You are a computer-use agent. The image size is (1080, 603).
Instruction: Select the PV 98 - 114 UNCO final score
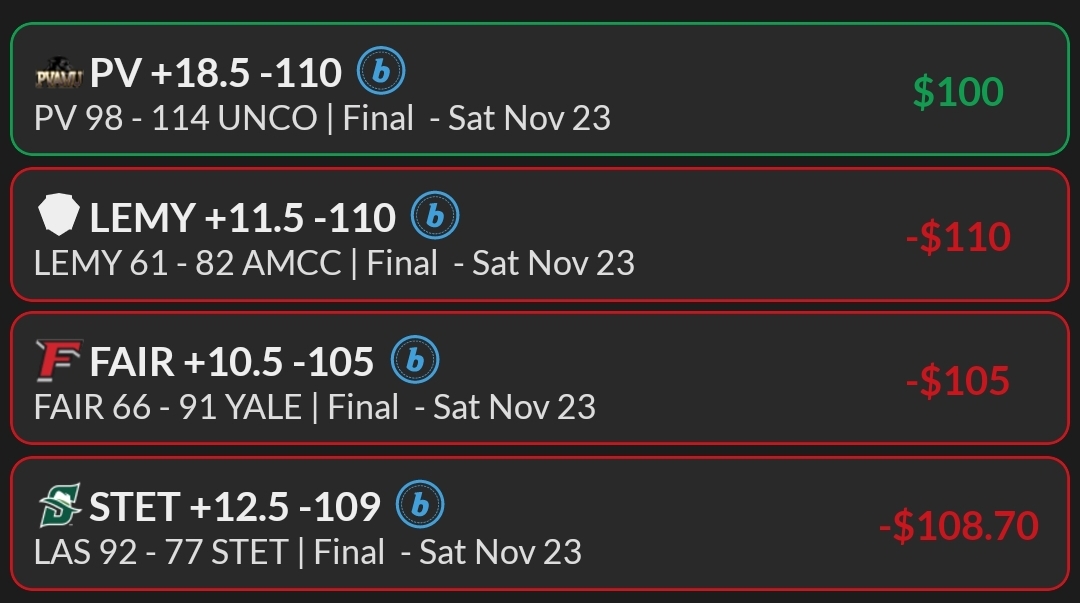click(175, 119)
